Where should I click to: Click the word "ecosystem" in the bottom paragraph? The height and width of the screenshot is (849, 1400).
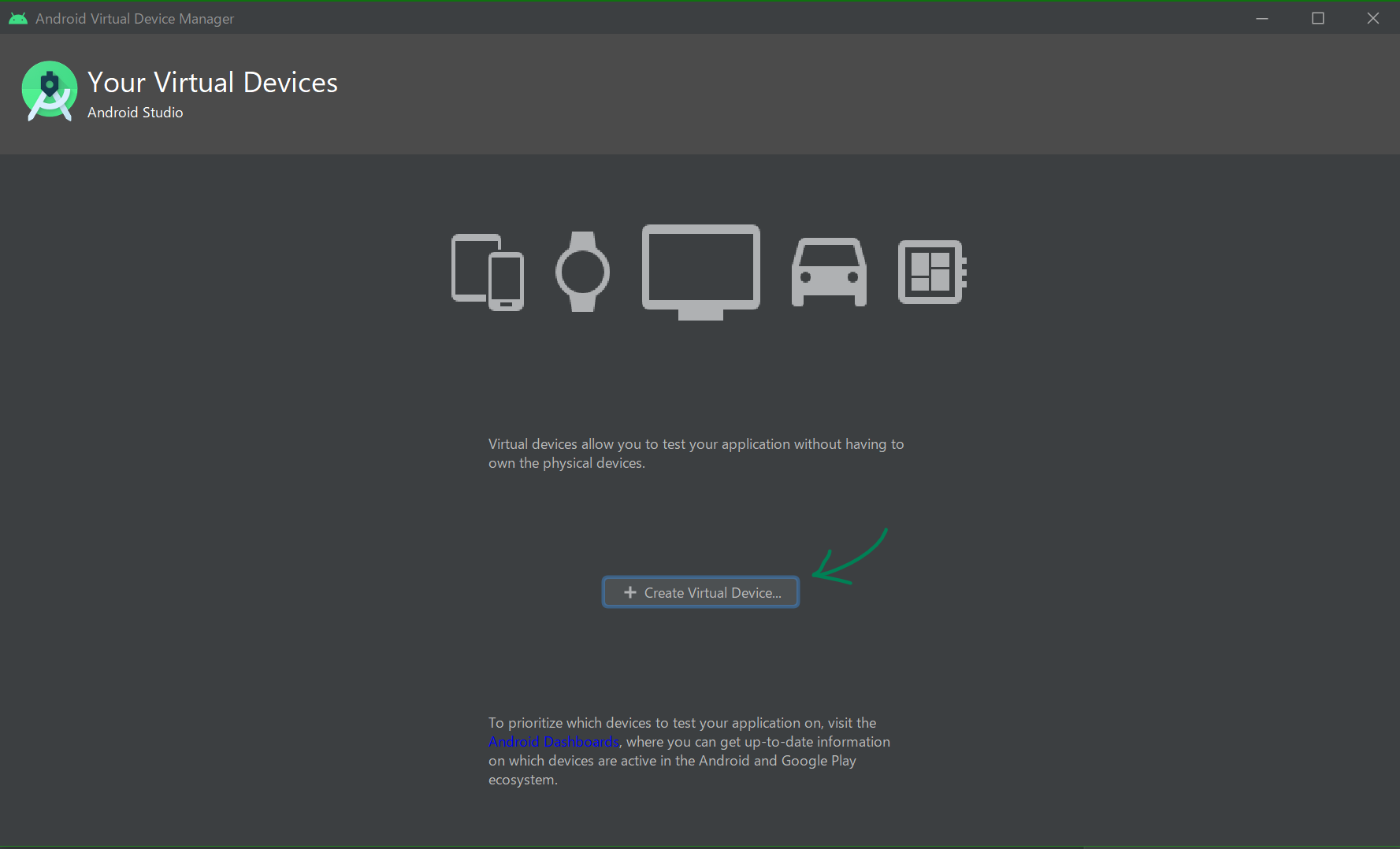pyautogui.click(x=522, y=780)
